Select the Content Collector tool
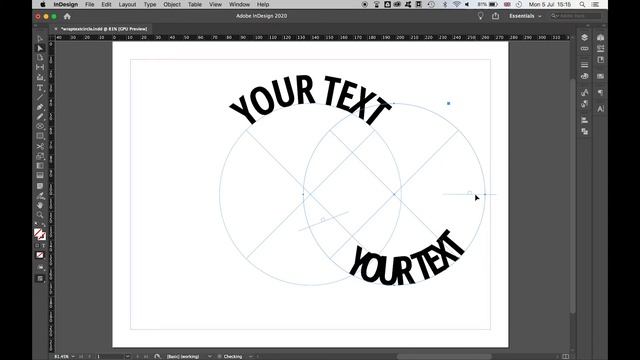The width and height of the screenshot is (640, 360). (40, 77)
